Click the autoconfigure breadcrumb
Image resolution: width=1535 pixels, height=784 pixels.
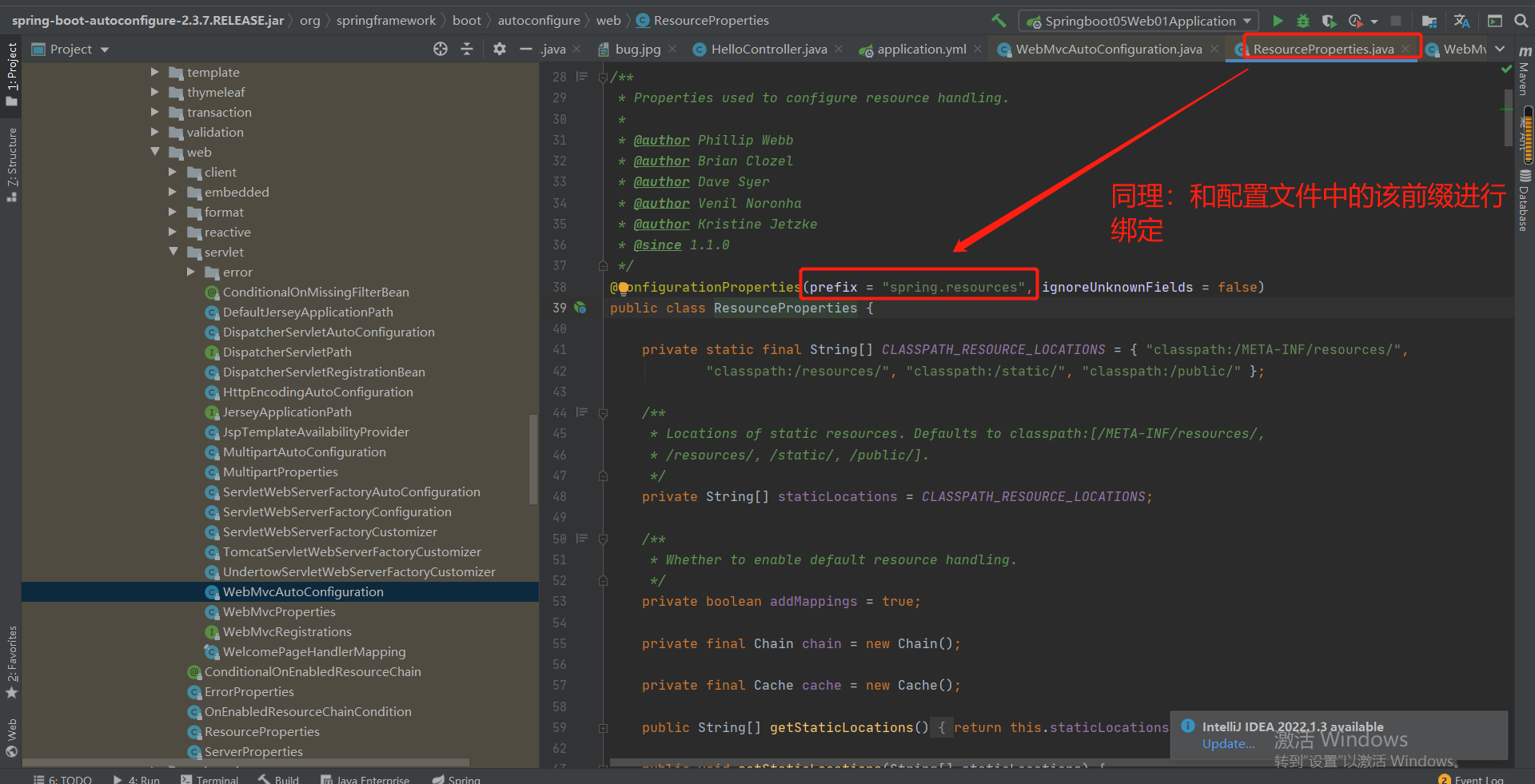point(539,21)
